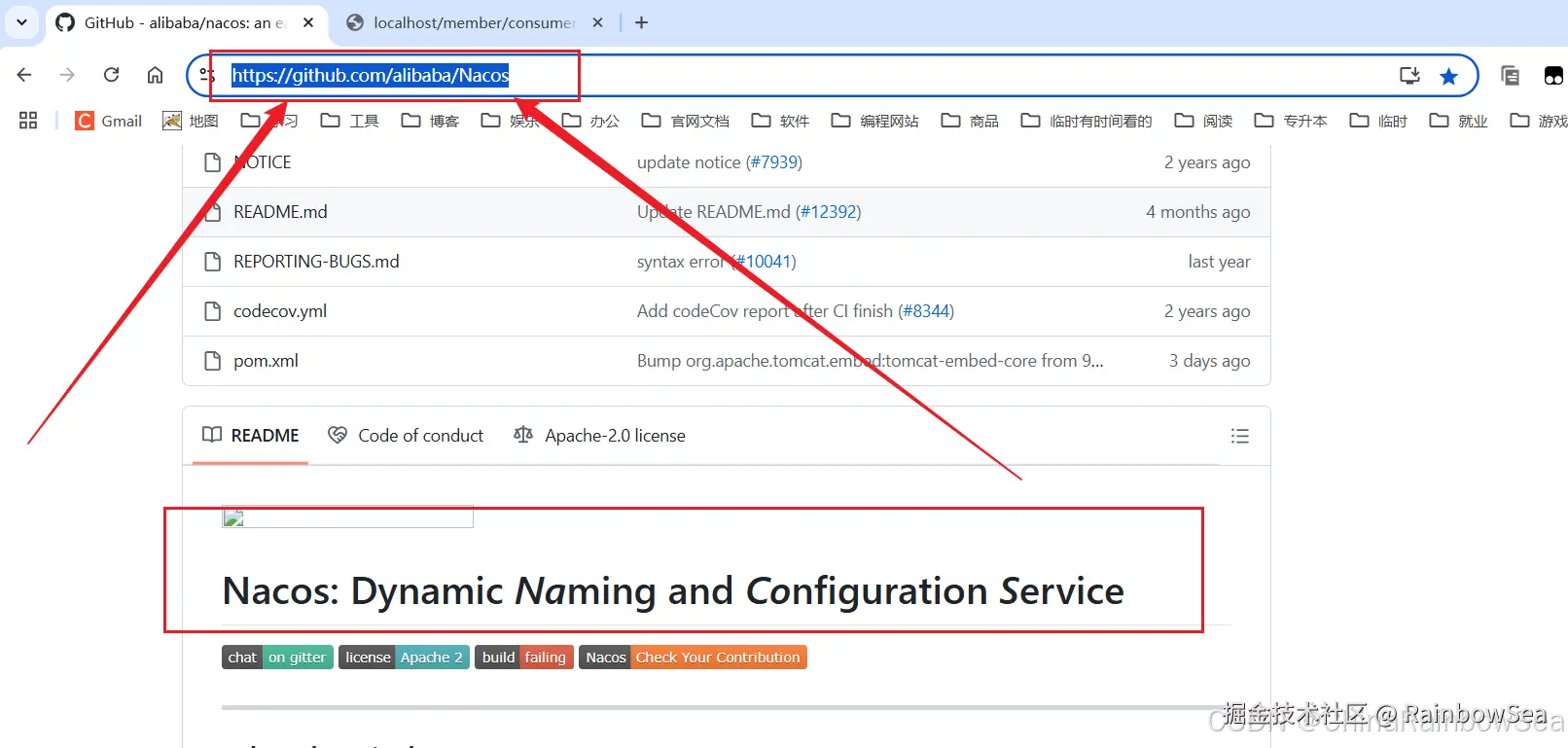
Task: Open the 专升本 bookmark folder
Action: point(1292,121)
